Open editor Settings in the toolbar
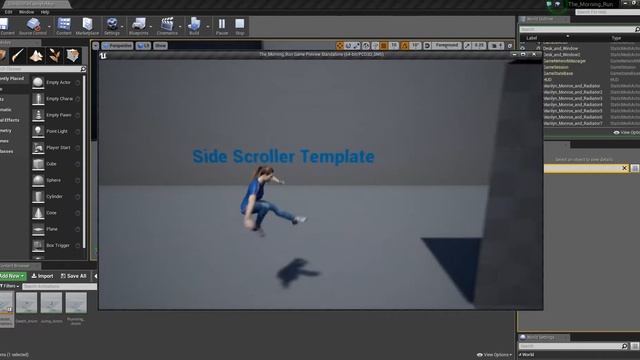Viewport: 640px width, 360px height. point(112,26)
